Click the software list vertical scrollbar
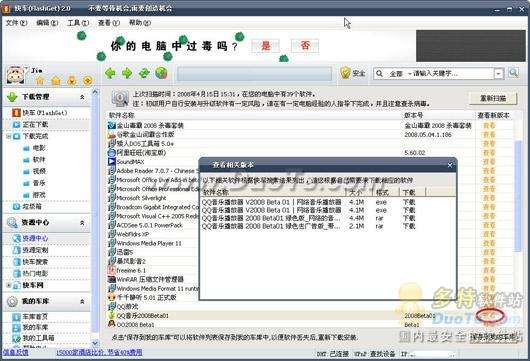The height and width of the screenshot is (361, 530). pos(517,196)
